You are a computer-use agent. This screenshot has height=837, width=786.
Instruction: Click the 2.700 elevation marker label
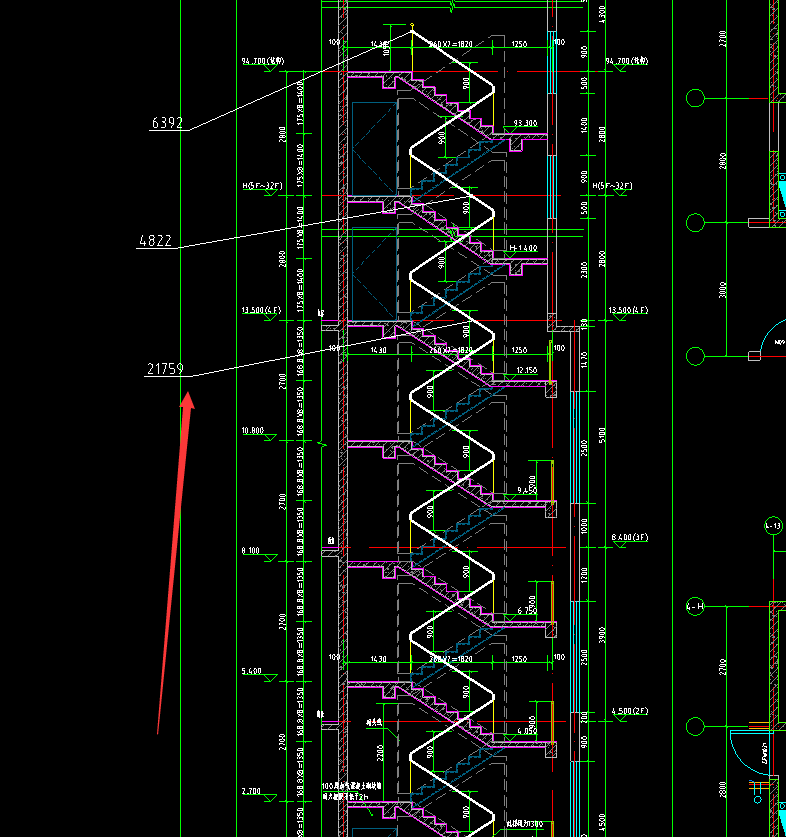pos(251,791)
